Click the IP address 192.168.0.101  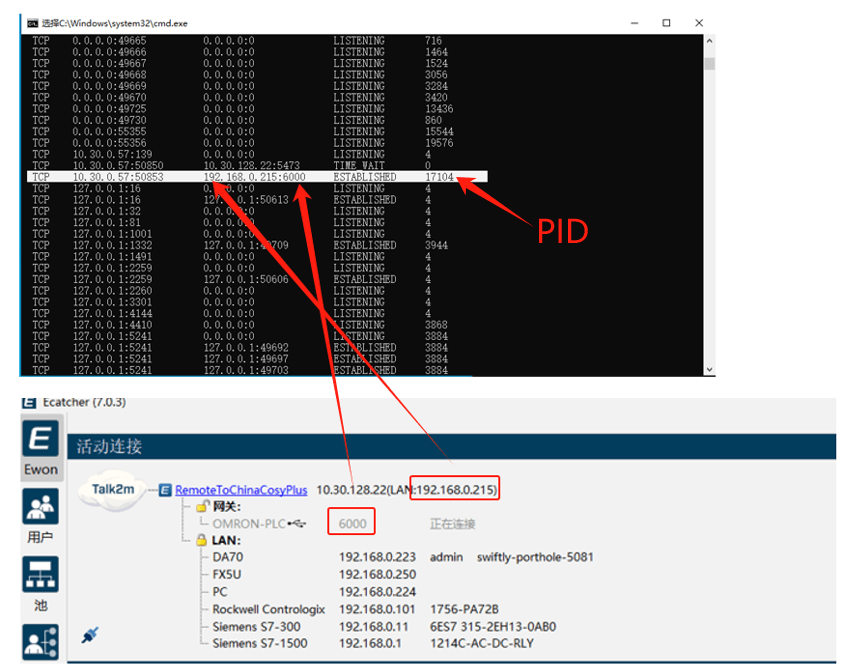[x=377, y=609]
